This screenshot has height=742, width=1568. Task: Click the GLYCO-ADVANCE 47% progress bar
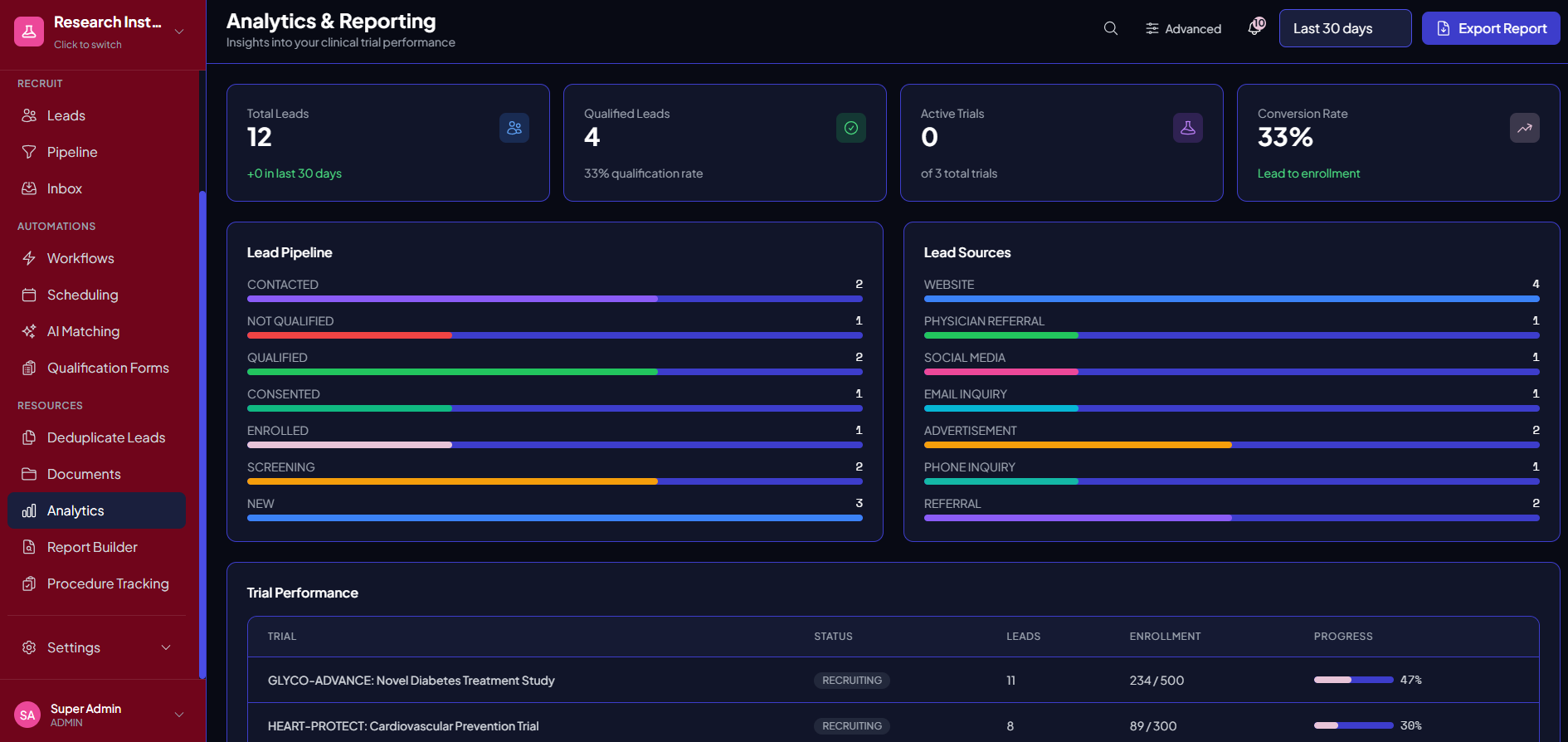pyautogui.click(x=1354, y=680)
